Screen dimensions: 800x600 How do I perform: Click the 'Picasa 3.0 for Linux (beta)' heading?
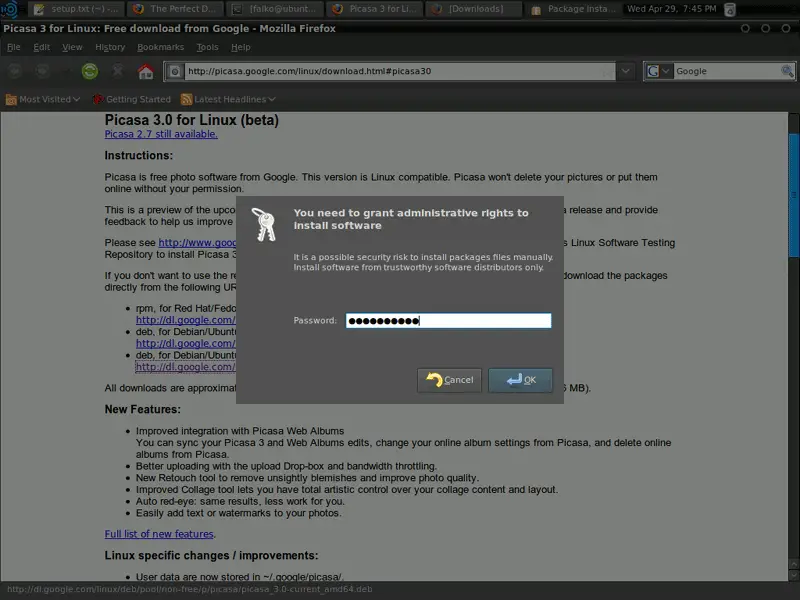coord(192,120)
